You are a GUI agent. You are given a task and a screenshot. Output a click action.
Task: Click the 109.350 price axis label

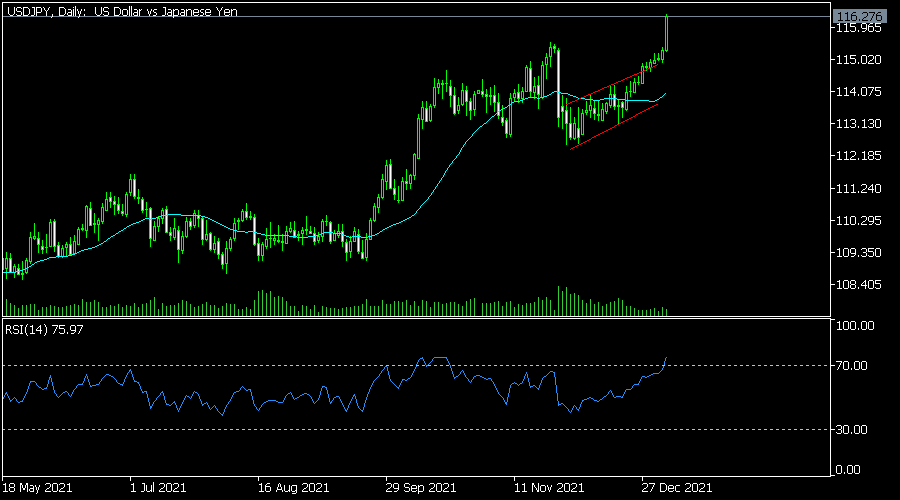[x=859, y=253]
